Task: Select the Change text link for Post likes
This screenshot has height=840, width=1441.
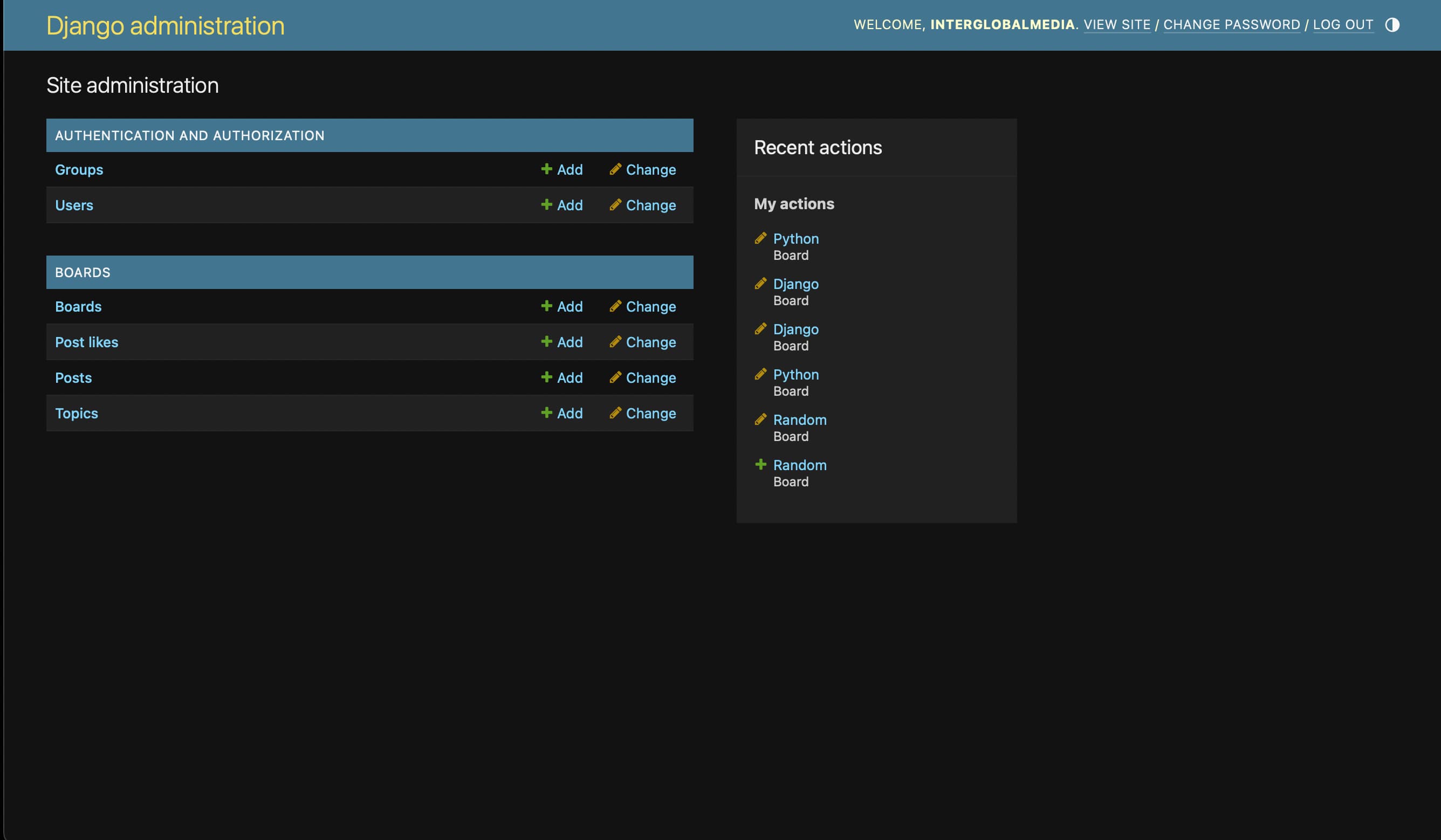Action: point(651,342)
